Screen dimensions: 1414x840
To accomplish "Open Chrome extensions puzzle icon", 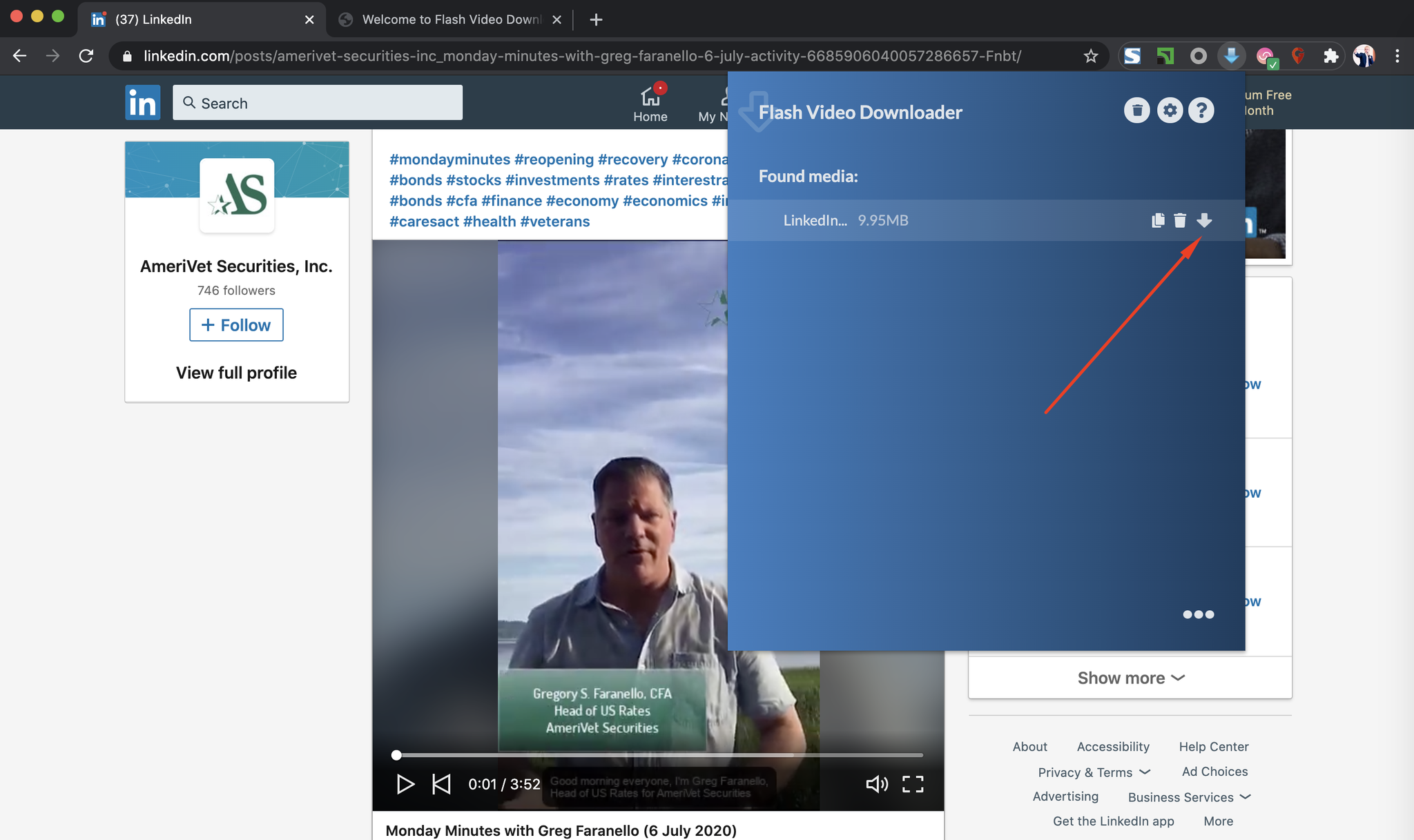I will (x=1330, y=56).
